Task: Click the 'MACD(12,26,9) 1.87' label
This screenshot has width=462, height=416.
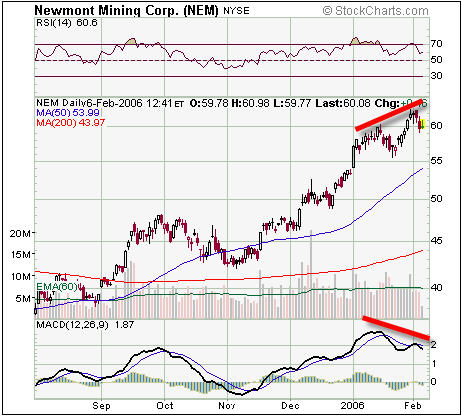Action: pyautogui.click(x=85, y=325)
